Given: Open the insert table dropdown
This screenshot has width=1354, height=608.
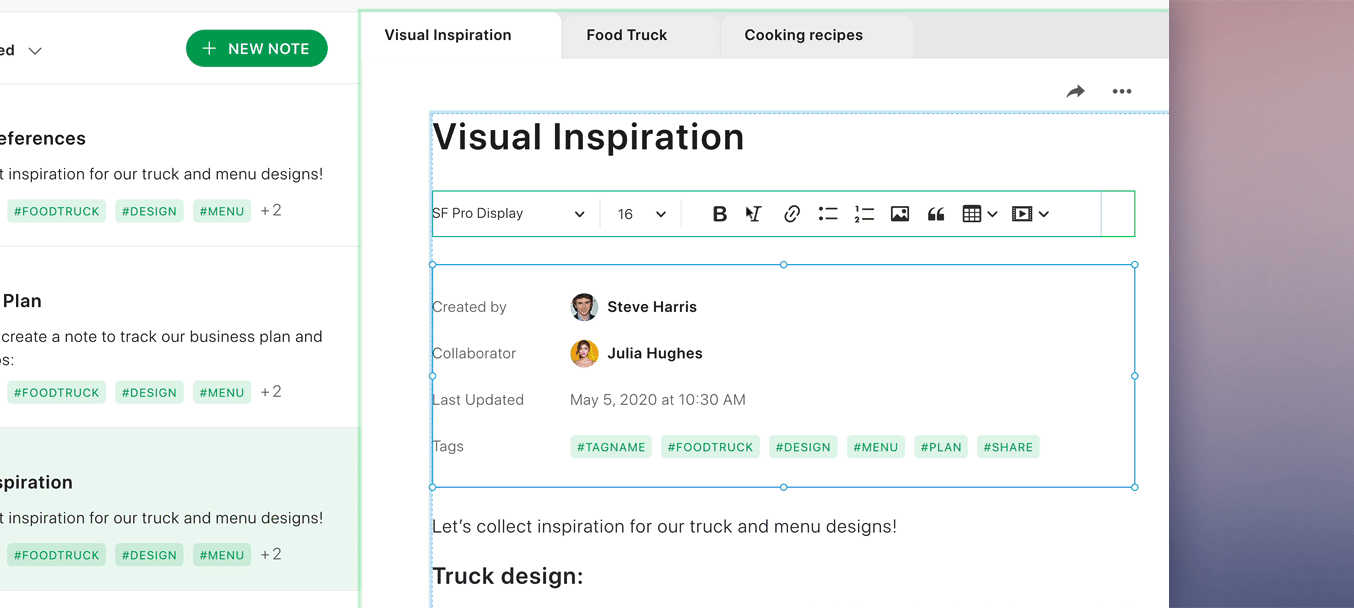Looking at the screenshot, I should click(979, 214).
